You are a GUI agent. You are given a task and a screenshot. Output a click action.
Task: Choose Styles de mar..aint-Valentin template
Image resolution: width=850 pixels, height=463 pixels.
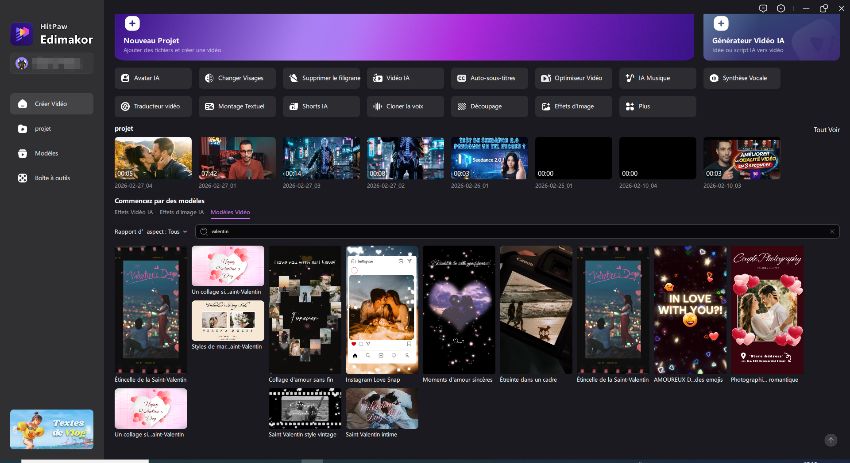[228, 320]
